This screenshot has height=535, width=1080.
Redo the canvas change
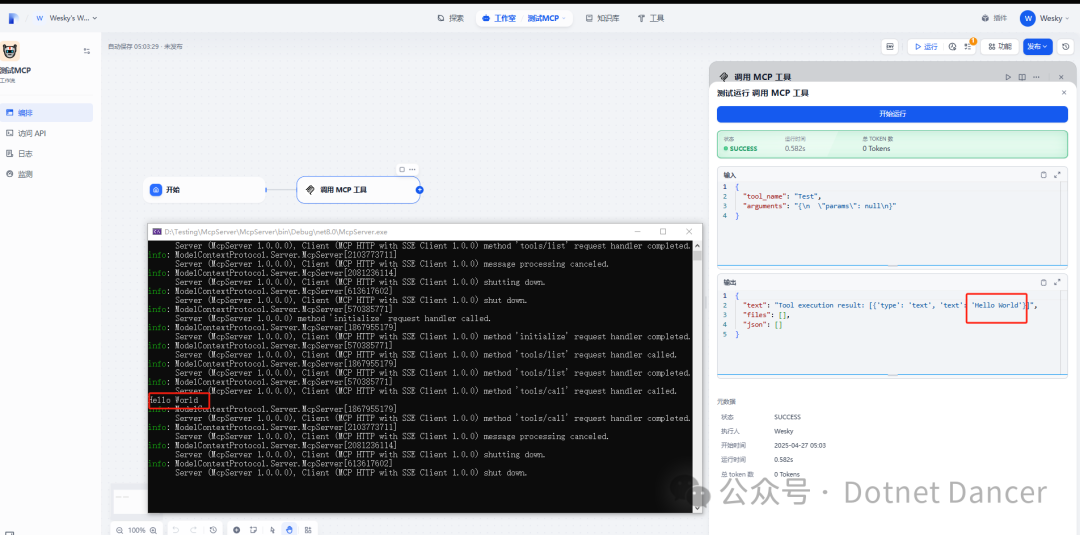(x=194, y=529)
